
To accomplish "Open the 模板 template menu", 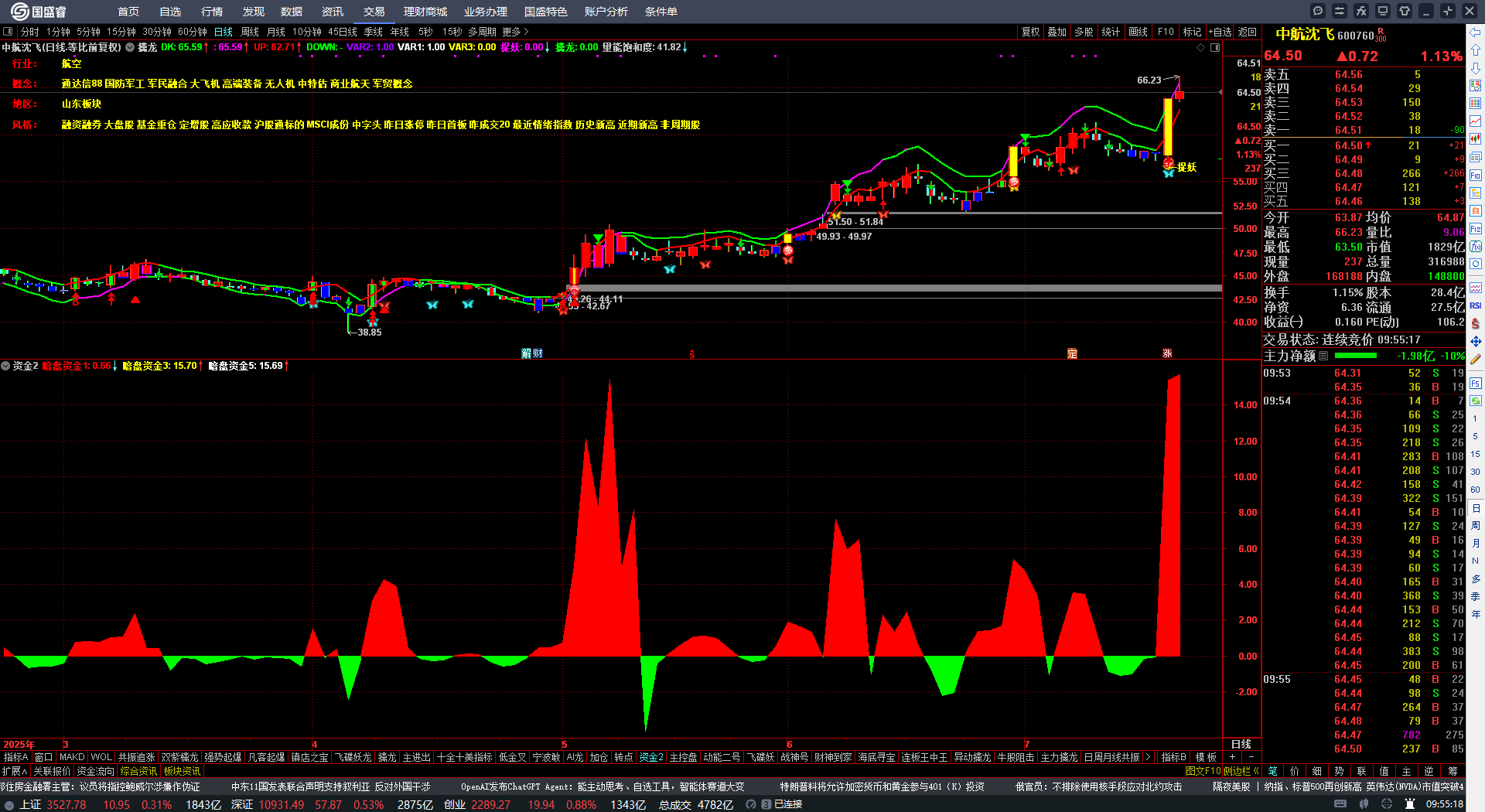I will pyautogui.click(x=1206, y=757).
